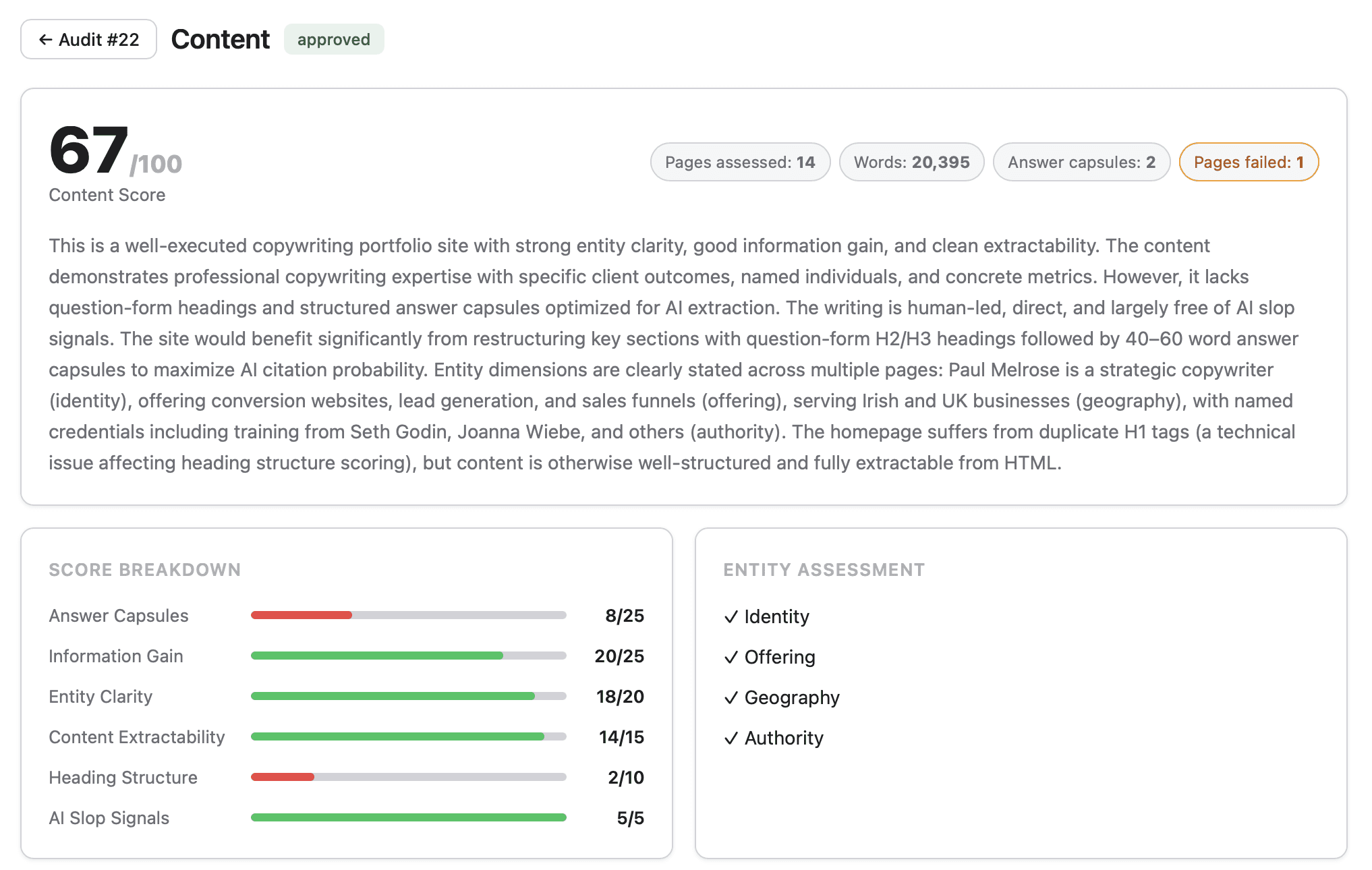Open the Pages failed: 1 badge
This screenshot has height=870, width=1372.
(1248, 162)
